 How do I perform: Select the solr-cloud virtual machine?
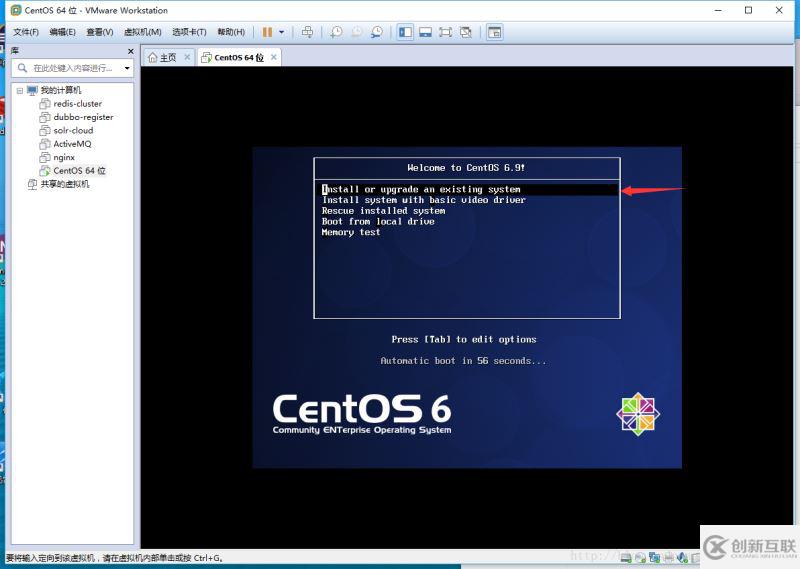73,130
